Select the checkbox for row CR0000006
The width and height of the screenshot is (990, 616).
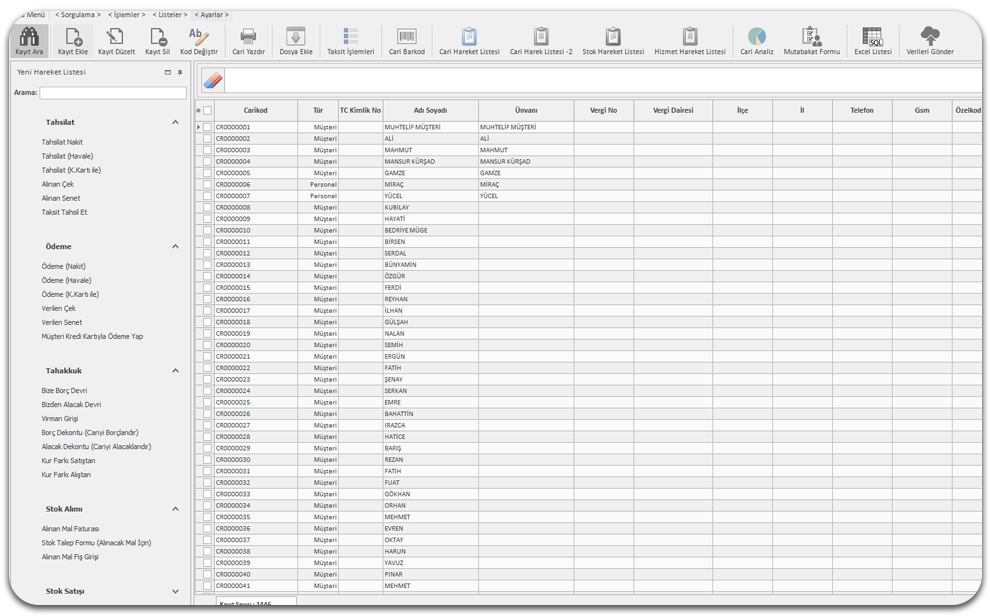point(208,185)
